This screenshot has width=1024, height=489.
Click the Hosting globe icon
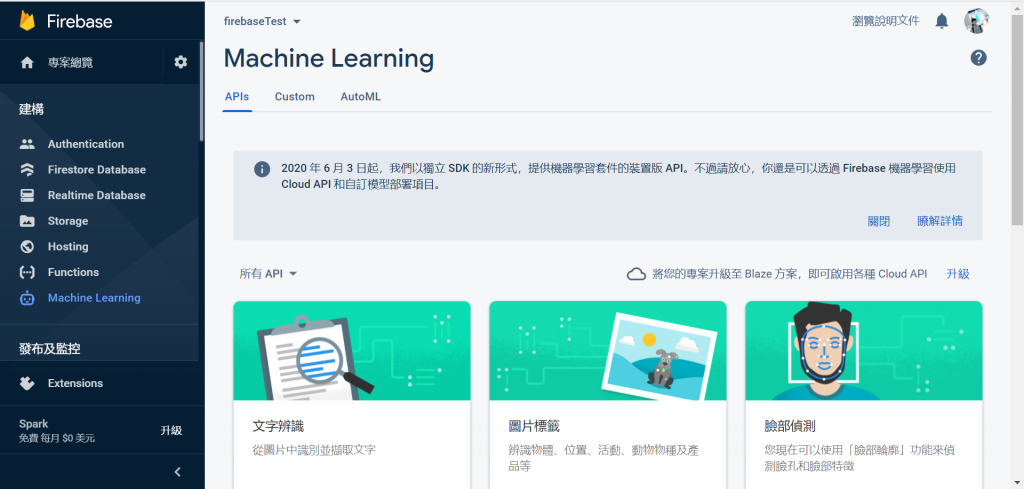(27, 247)
